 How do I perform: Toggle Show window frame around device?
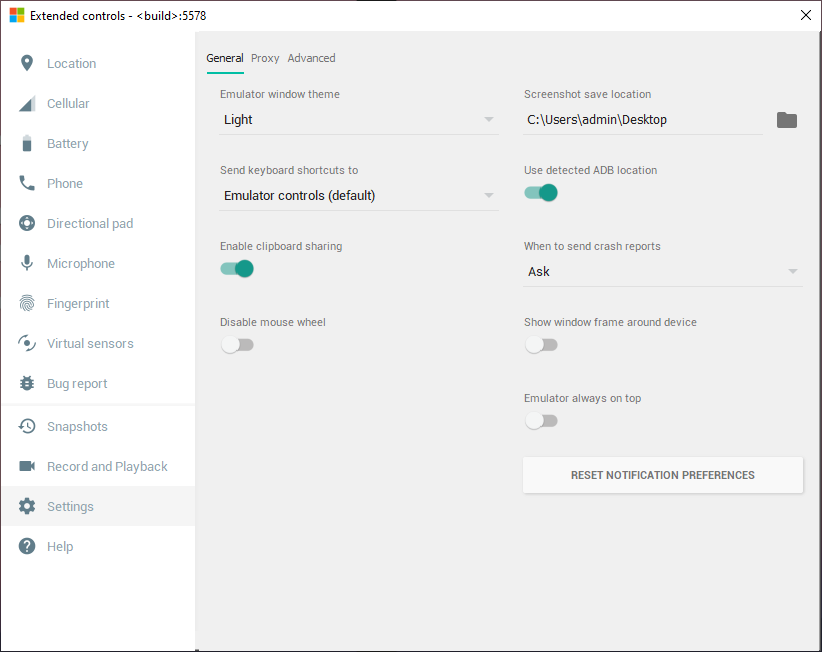coord(541,345)
